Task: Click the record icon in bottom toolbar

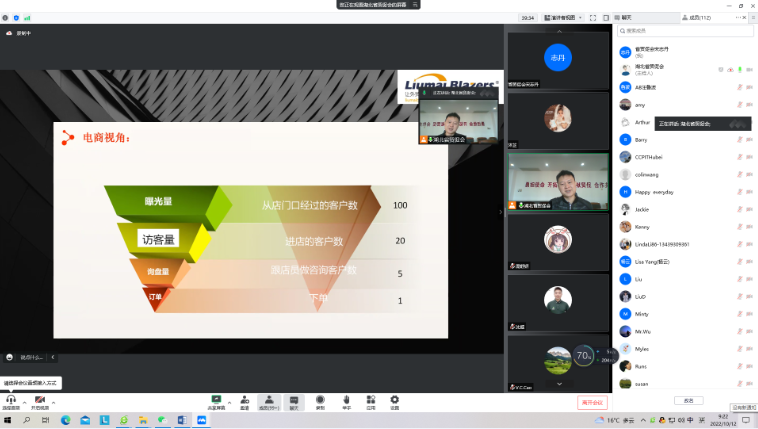Action: [x=320, y=400]
